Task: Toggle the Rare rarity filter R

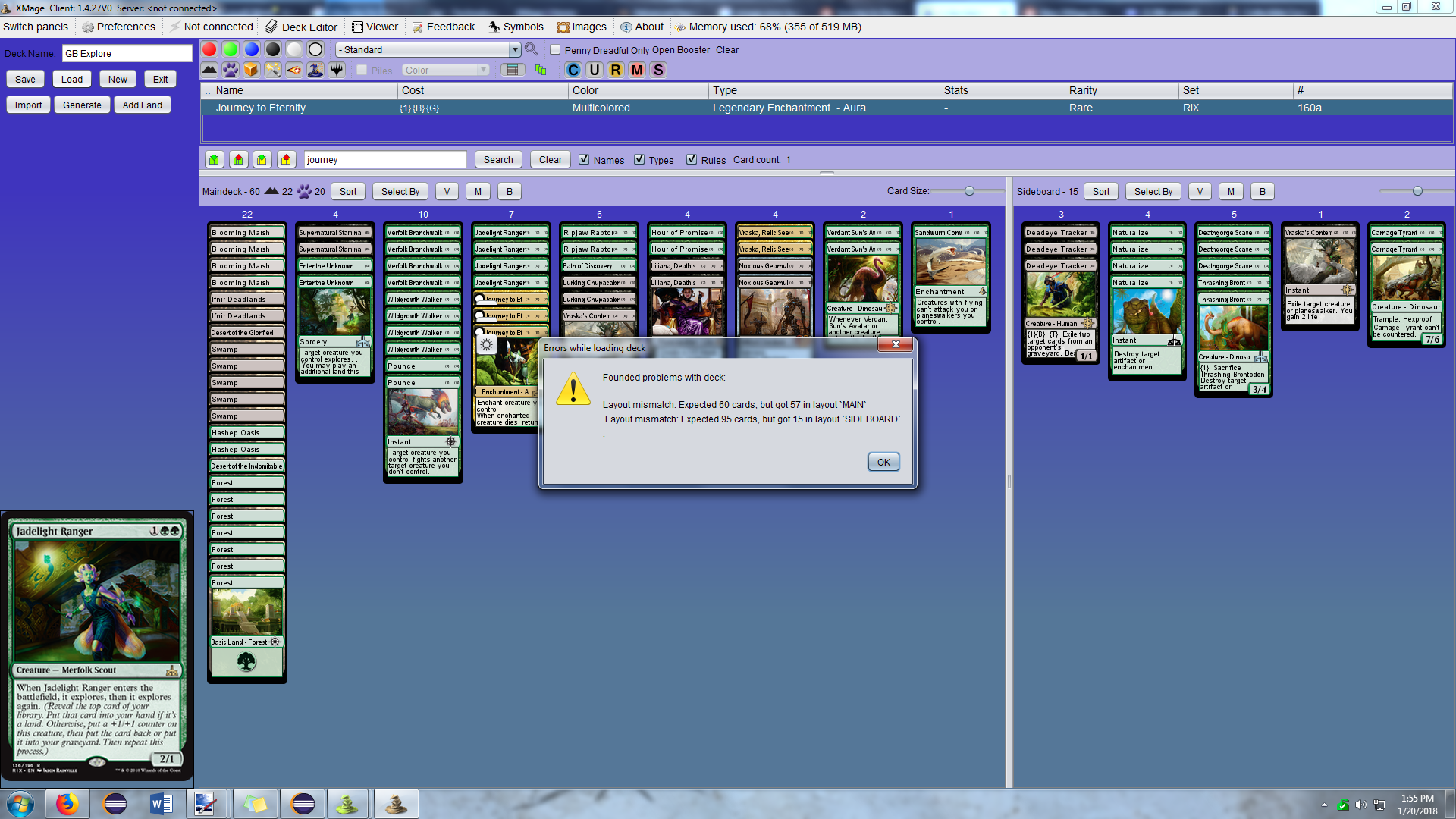Action: click(x=616, y=70)
